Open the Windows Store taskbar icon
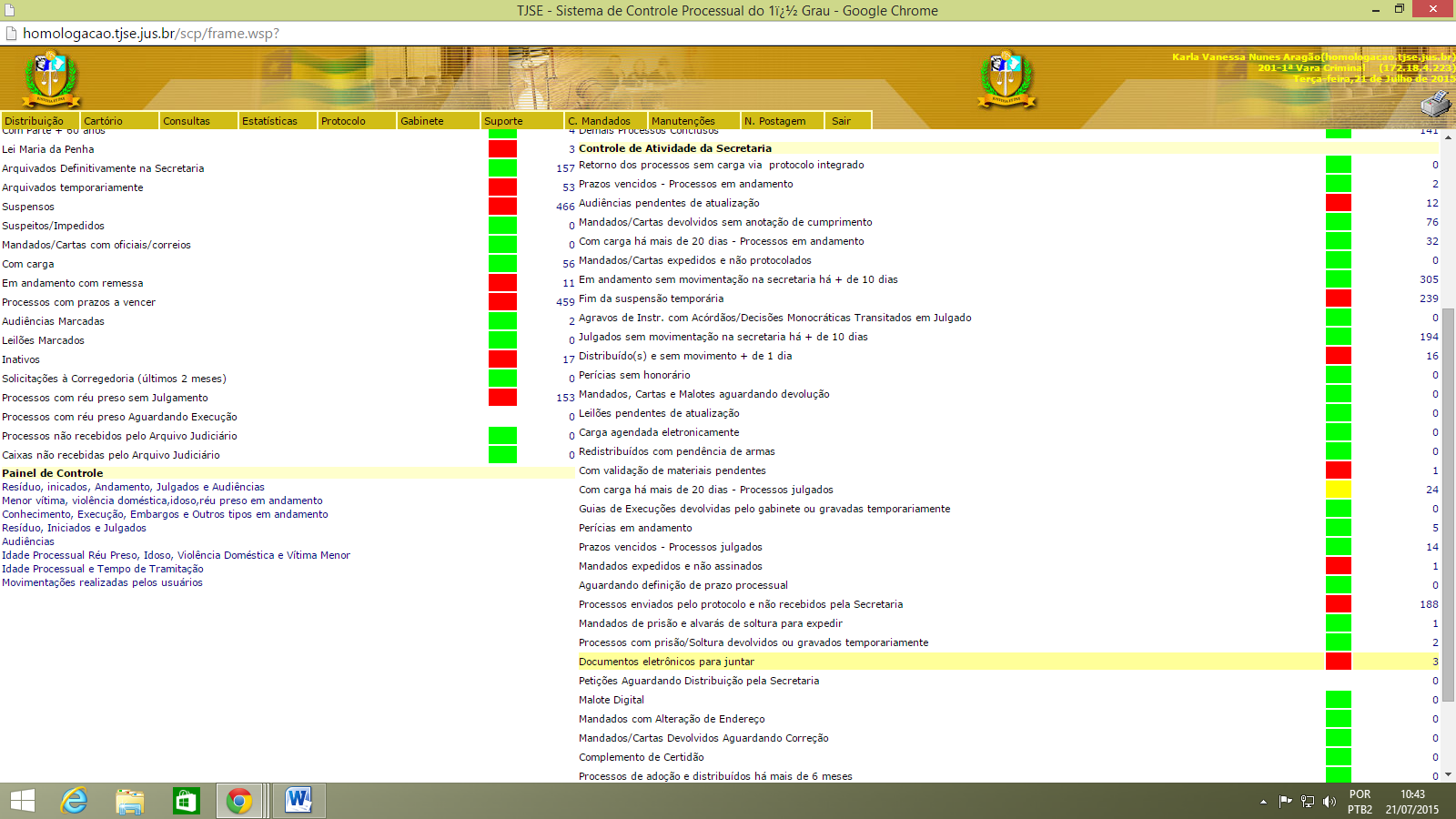The image size is (1456, 819). (x=186, y=801)
